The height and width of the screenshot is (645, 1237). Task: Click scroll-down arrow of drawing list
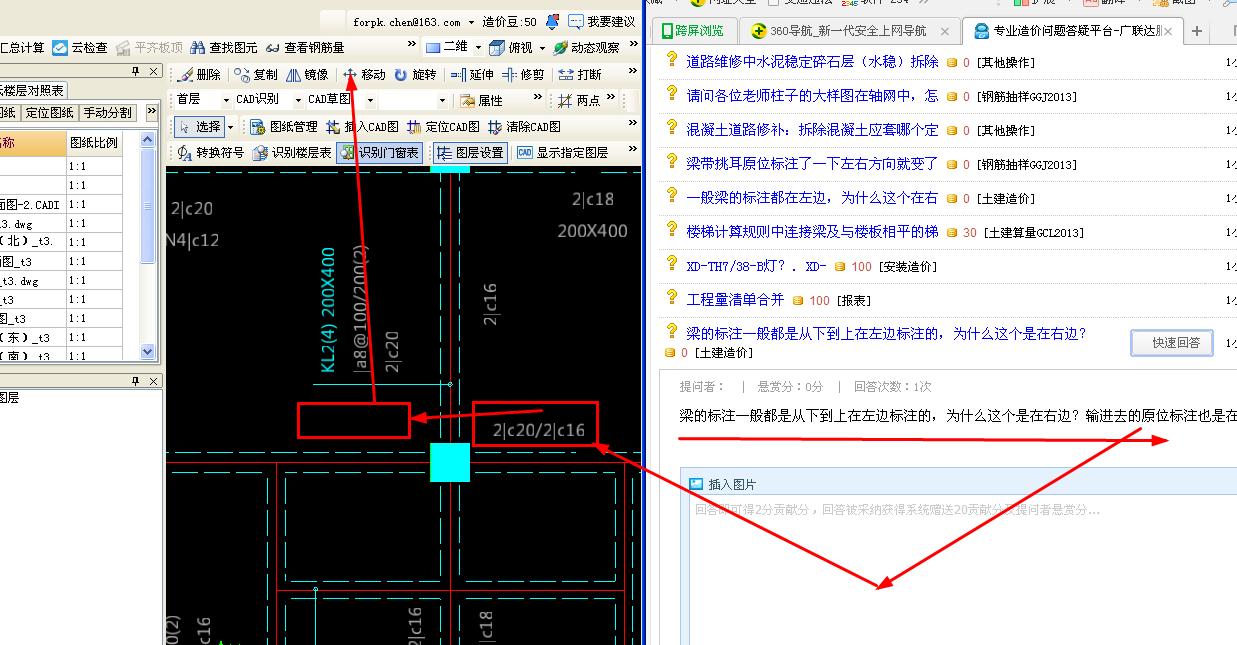point(148,352)
